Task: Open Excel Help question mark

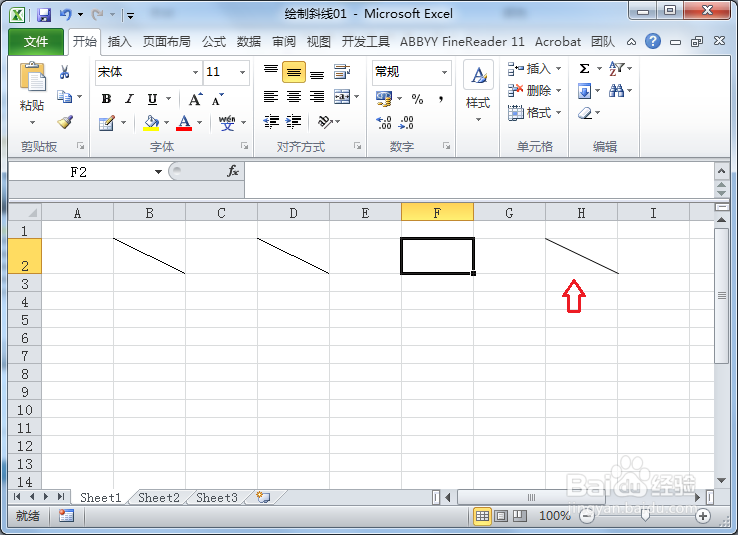Action: click(653, 41)
